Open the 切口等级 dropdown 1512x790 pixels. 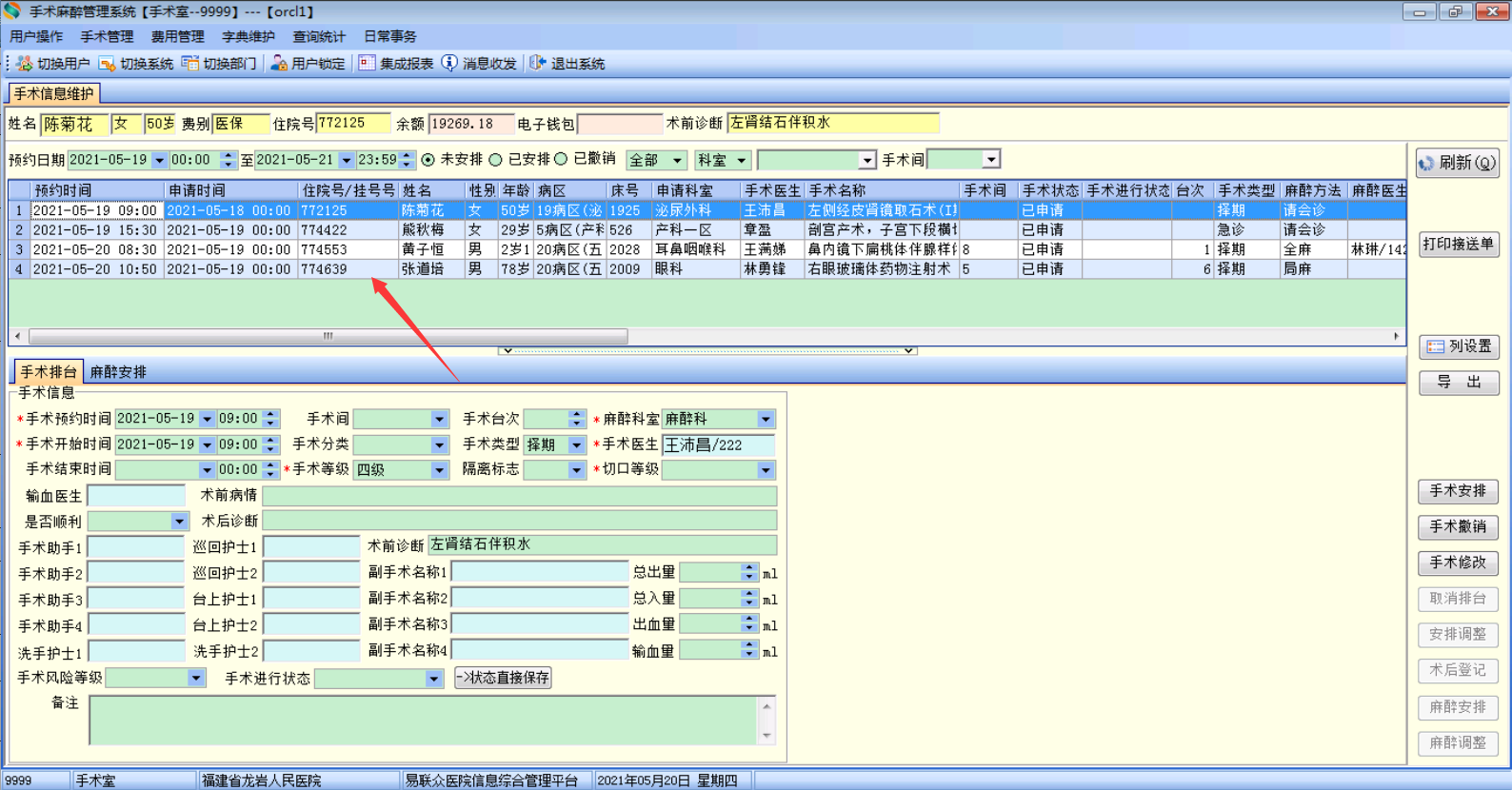click(x=766, y=470)
